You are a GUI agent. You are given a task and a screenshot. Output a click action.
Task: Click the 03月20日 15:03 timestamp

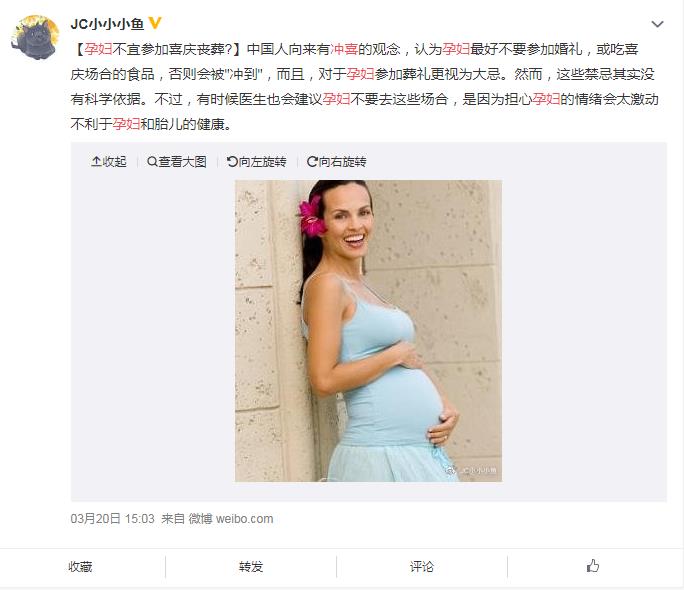tap(113, 518)
